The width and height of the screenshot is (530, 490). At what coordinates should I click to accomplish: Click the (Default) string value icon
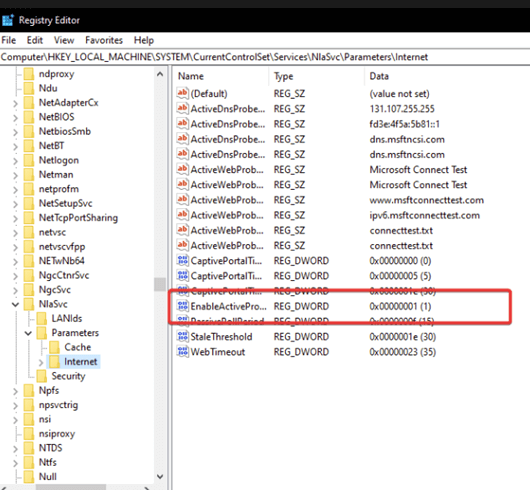(183, 93)
